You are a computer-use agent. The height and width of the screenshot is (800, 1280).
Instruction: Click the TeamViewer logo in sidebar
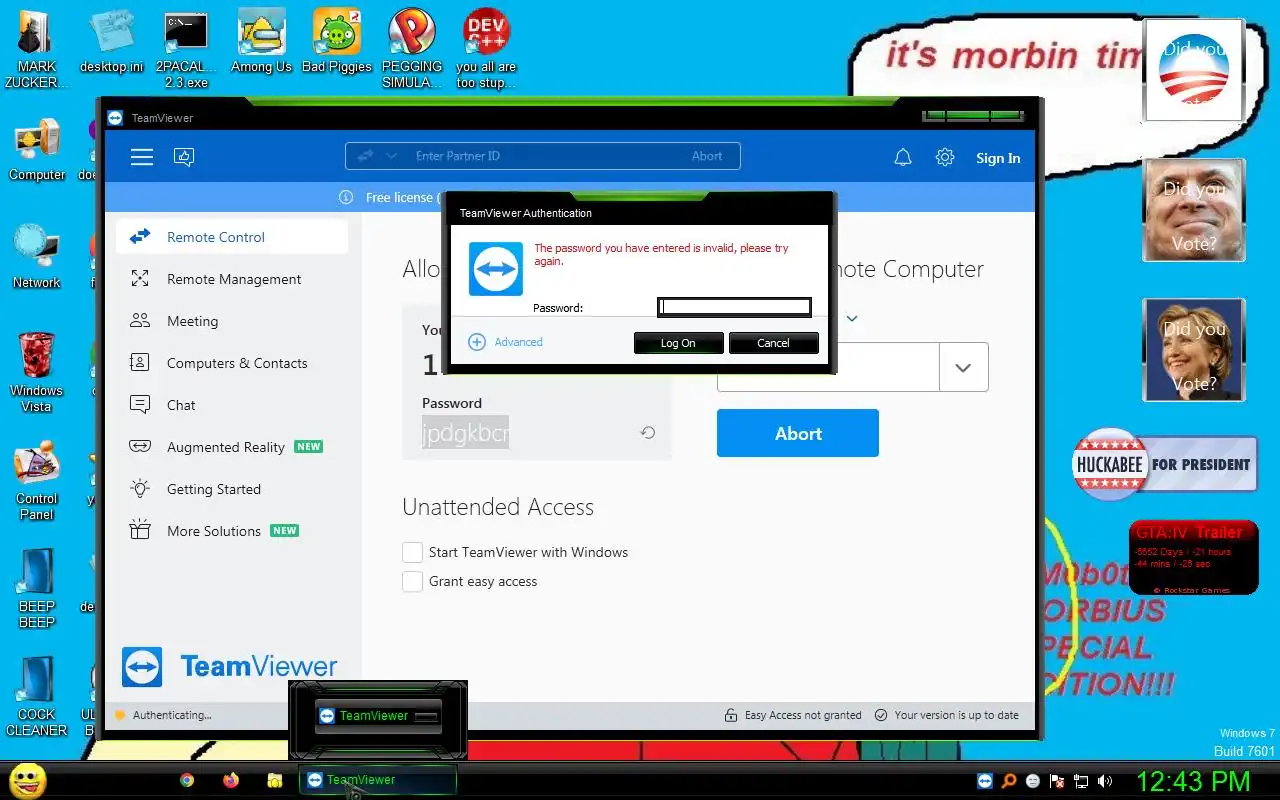tap(230, 666)
